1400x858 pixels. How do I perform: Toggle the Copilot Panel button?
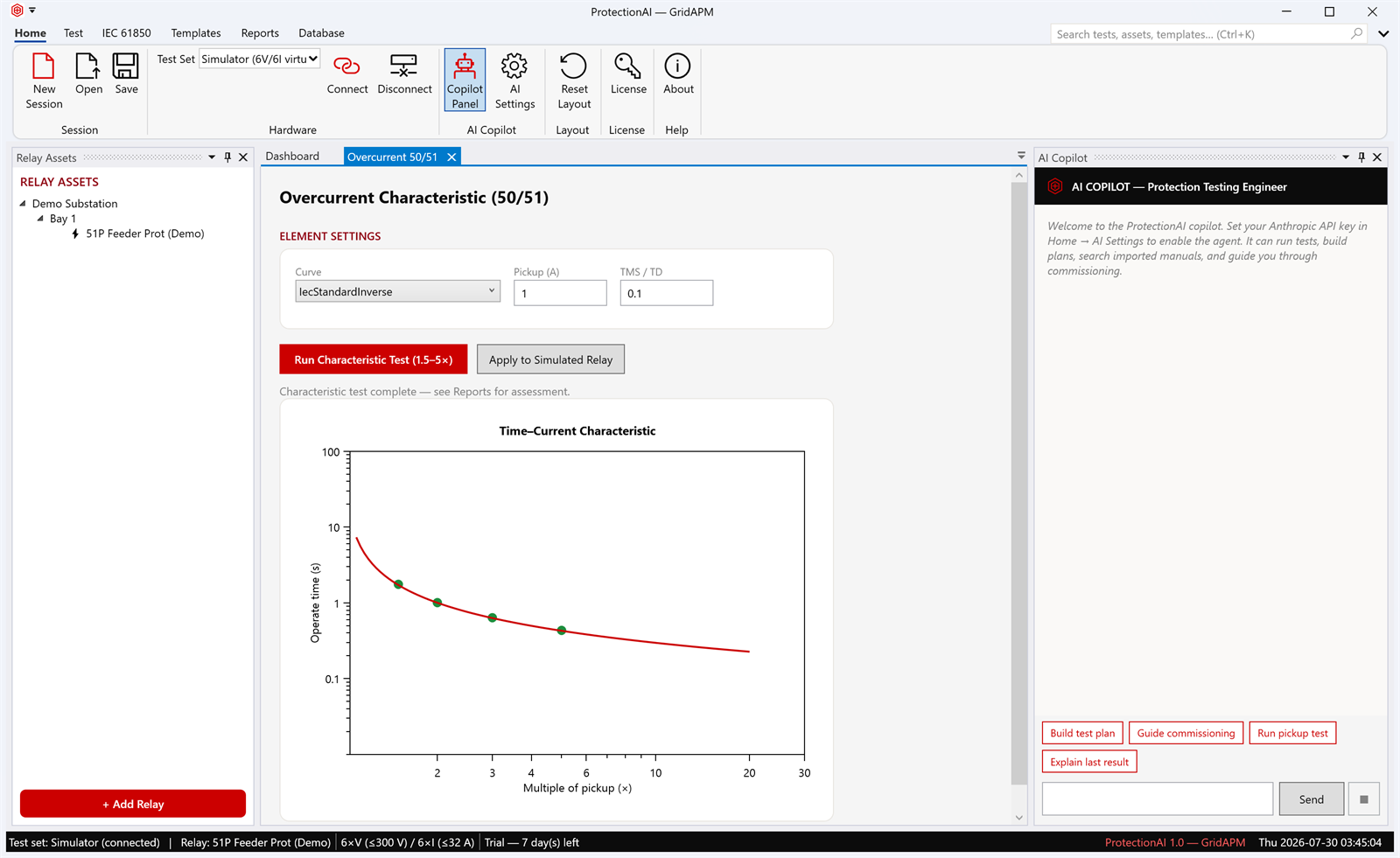pyautogui.click(x=465, y=80)
